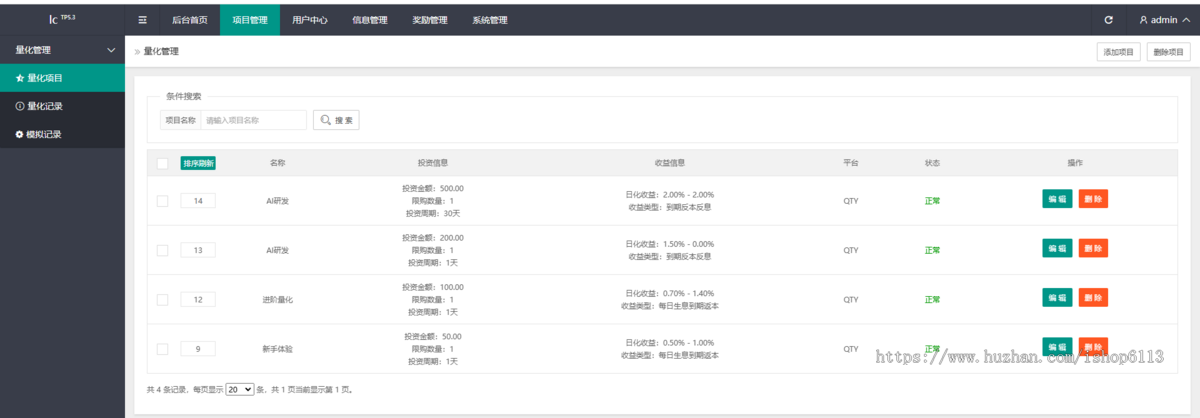The height and width of the screenshot is (418, 1200).
Task: Tick the checkbox for row 9 新手体验
Action: 163,349
